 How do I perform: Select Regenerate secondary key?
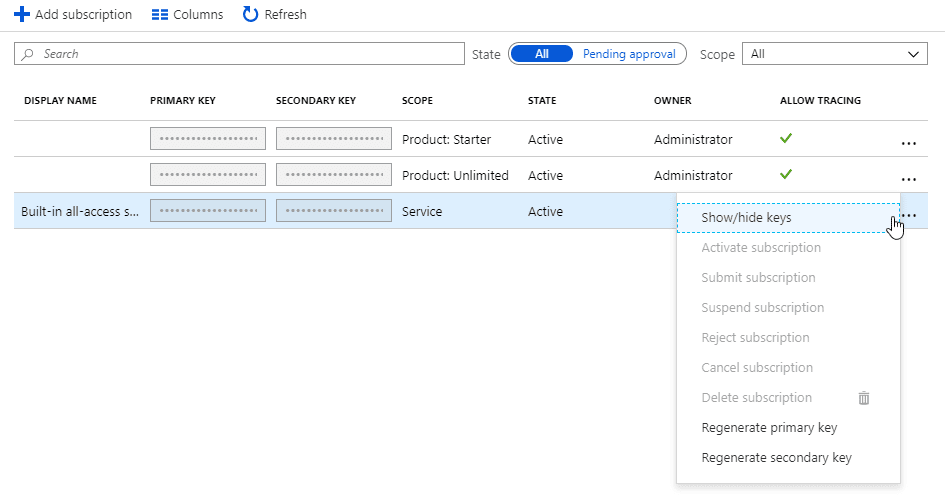pos(776,458)
